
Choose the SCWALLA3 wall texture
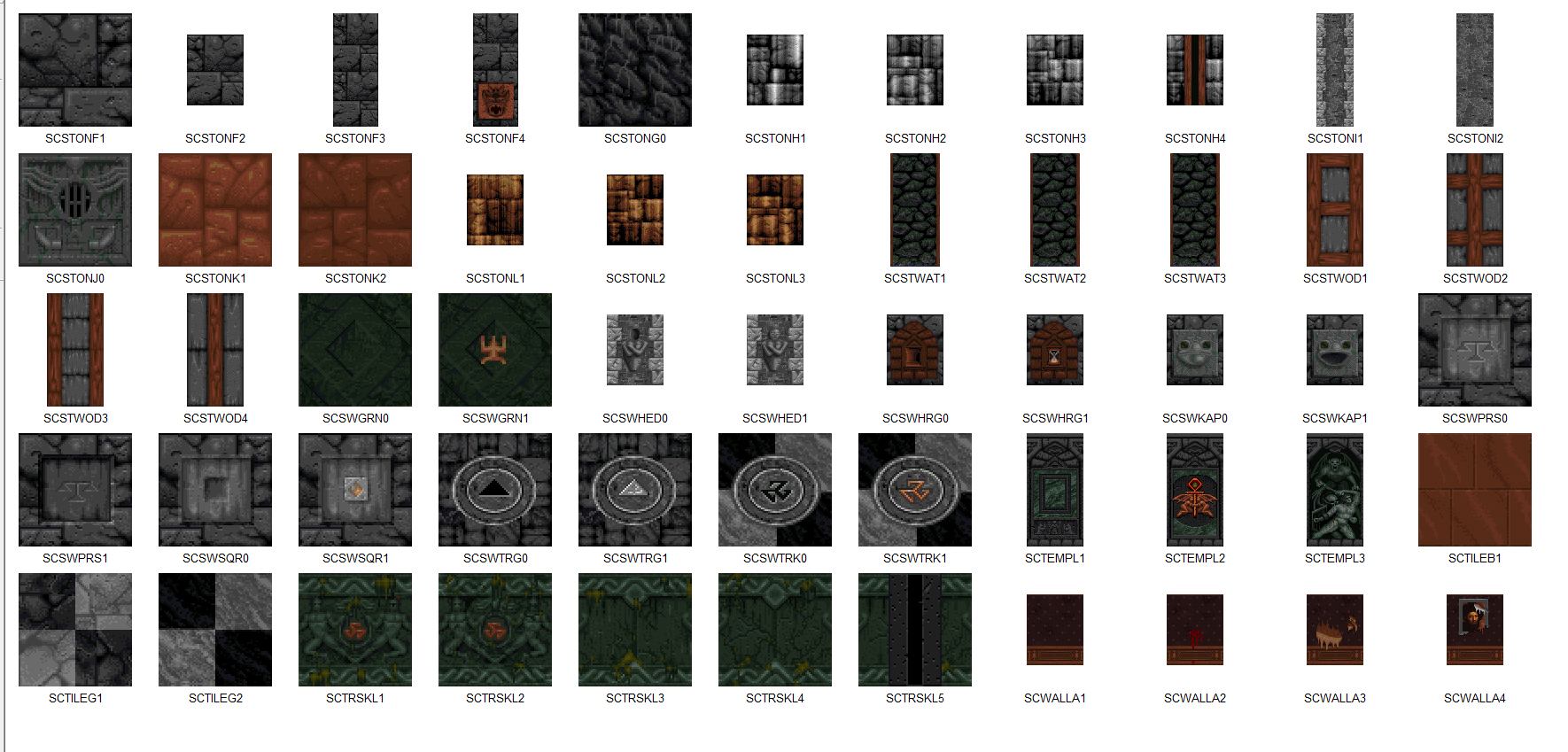pyautogui.click(x=1335, y=630)
